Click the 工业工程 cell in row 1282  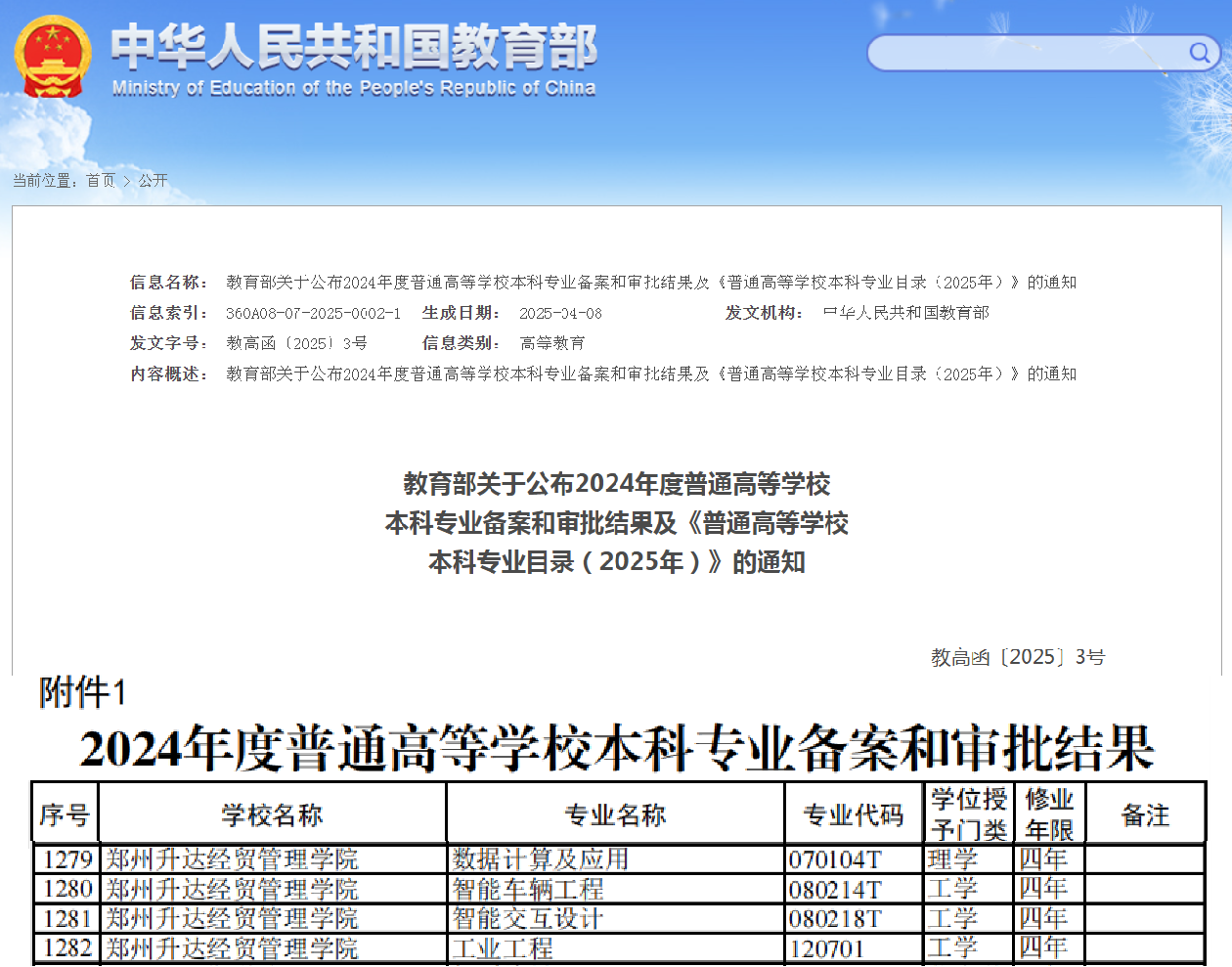[x=503, y=948]
